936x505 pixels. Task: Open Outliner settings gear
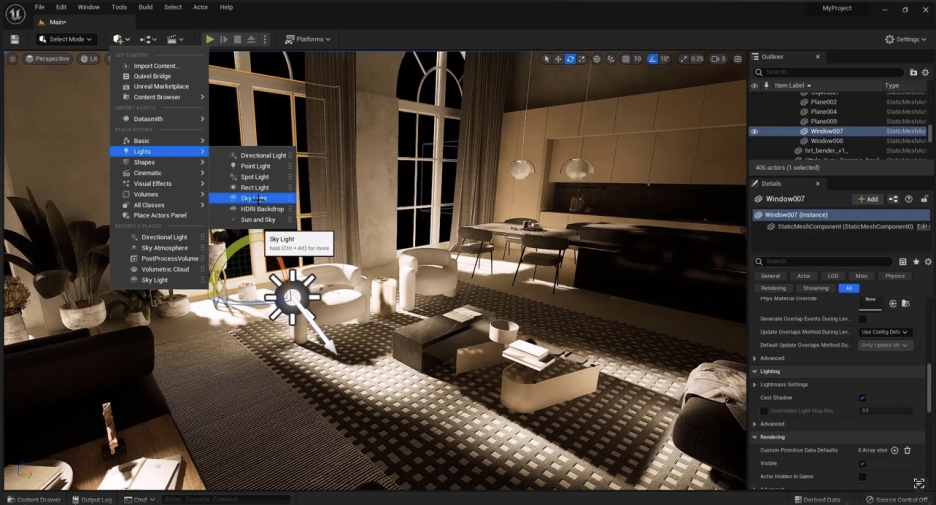[925, 72]
